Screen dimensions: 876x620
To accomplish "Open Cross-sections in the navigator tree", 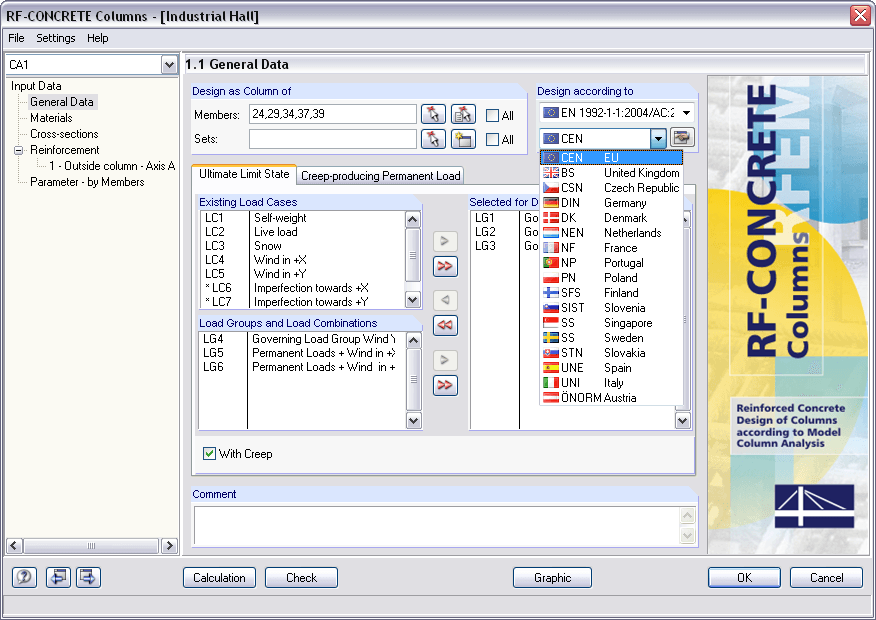I will tap(64, 134).
